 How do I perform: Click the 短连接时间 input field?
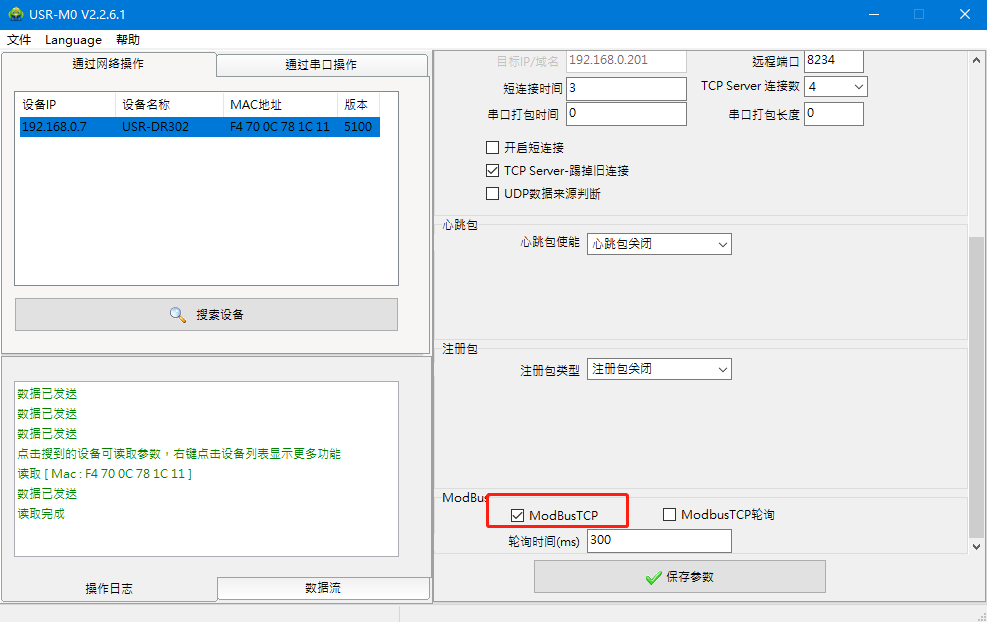626,88
